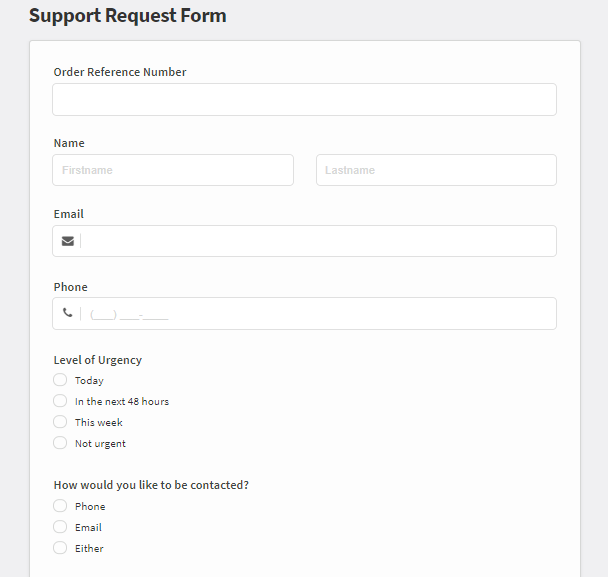Select Either contact method option
The width and height of the screenshot is (608, 577).
click(60, 548)
